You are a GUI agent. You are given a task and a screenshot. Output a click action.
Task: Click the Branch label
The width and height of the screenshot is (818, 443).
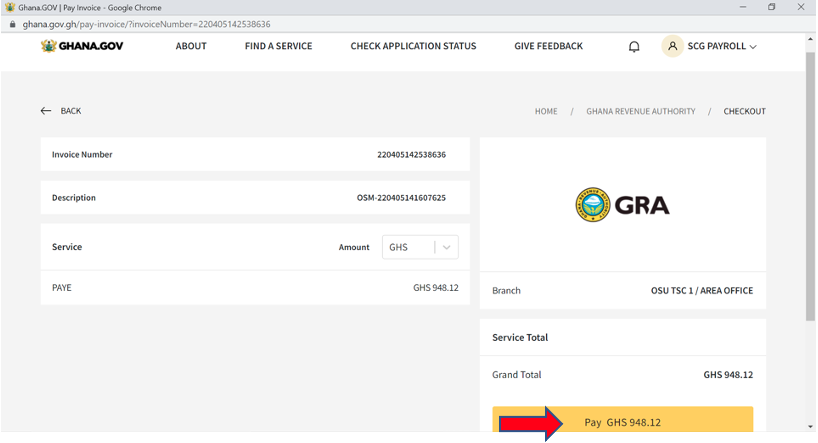click(x=506, y=291)
